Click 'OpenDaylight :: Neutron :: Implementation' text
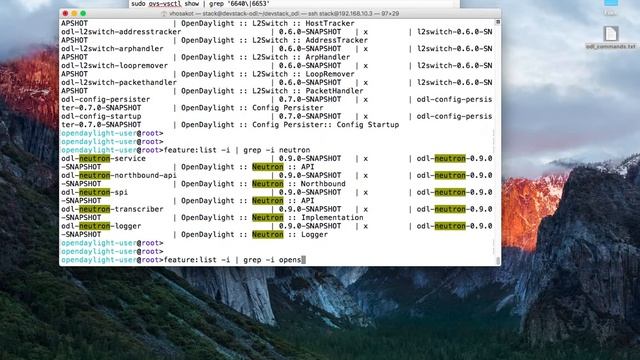This screenshot has width=640, height=360. [x=272, y=218]
